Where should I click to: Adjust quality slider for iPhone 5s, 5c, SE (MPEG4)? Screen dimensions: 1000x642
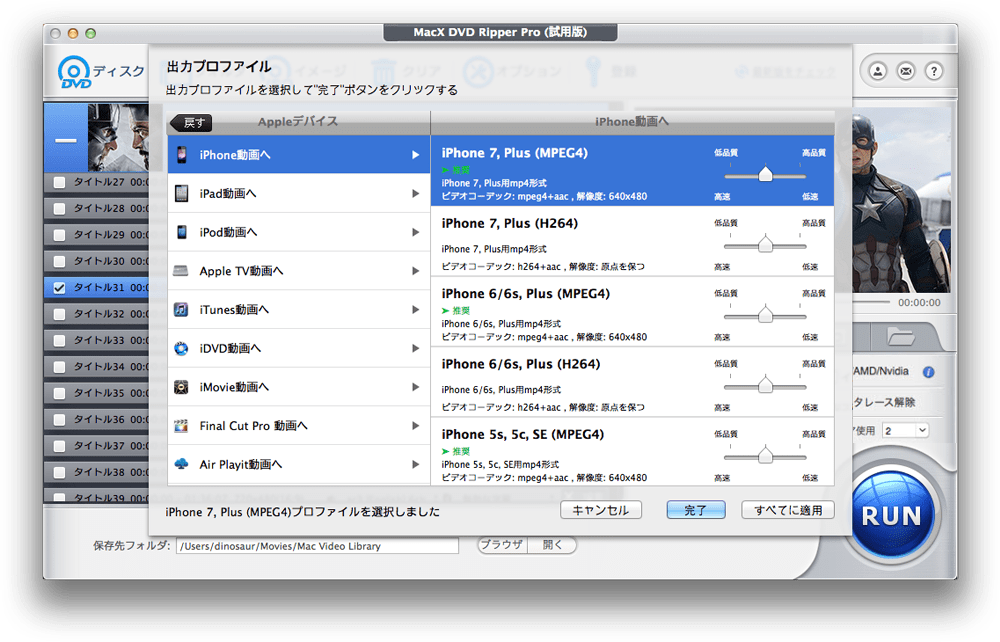click(x=765, y=455)
